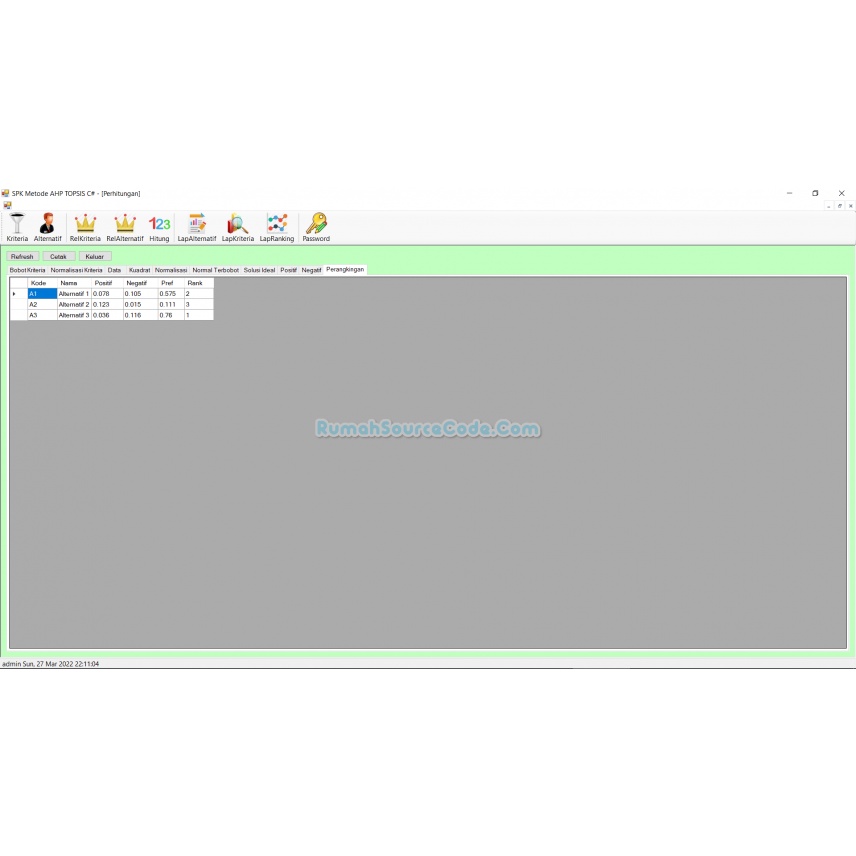Click row selector arrow for A1
Viewport: 856px width, 856px height.
19,294
